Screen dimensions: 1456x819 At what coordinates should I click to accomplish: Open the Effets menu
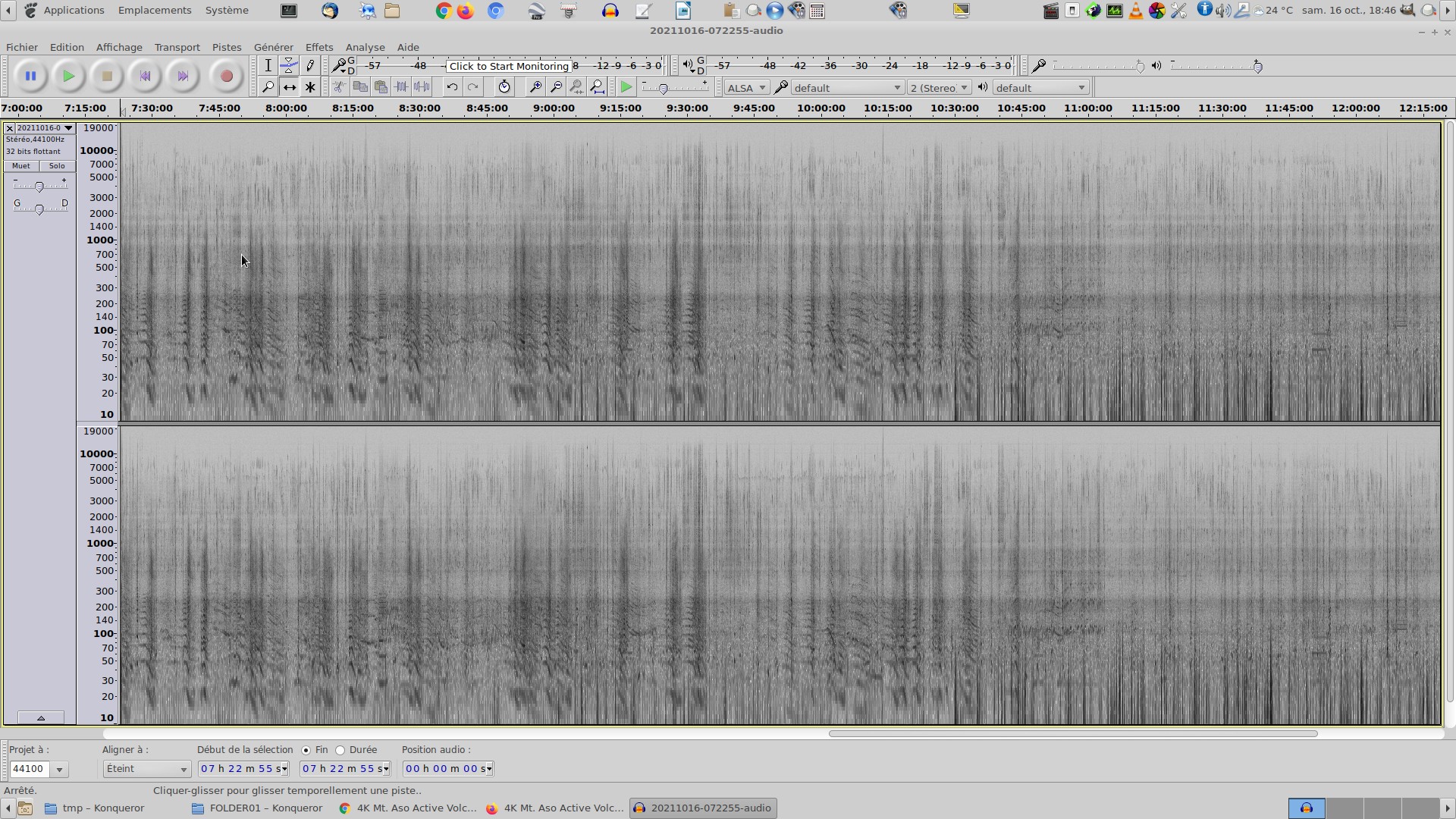tap(318, 47)
